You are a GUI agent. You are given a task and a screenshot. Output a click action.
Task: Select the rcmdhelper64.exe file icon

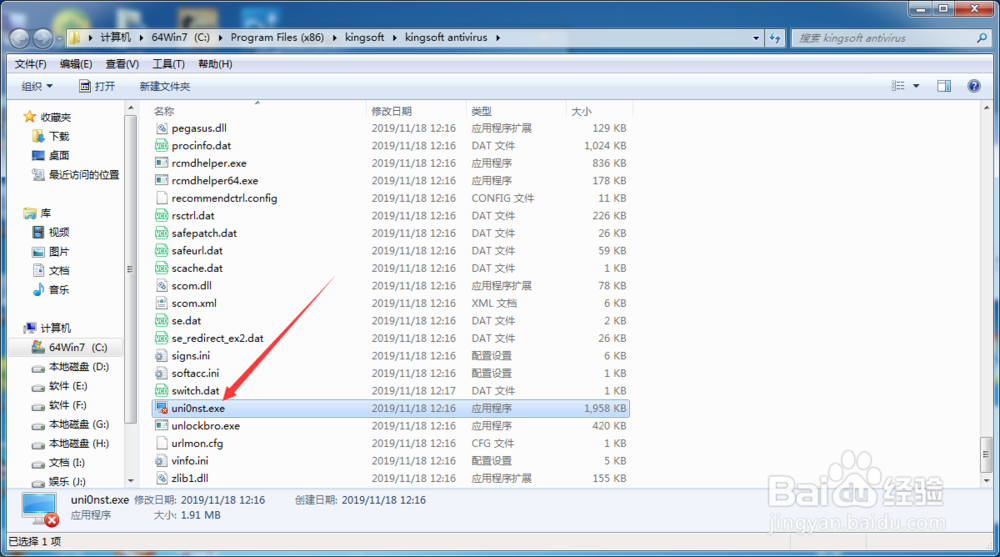click(161, 181)
